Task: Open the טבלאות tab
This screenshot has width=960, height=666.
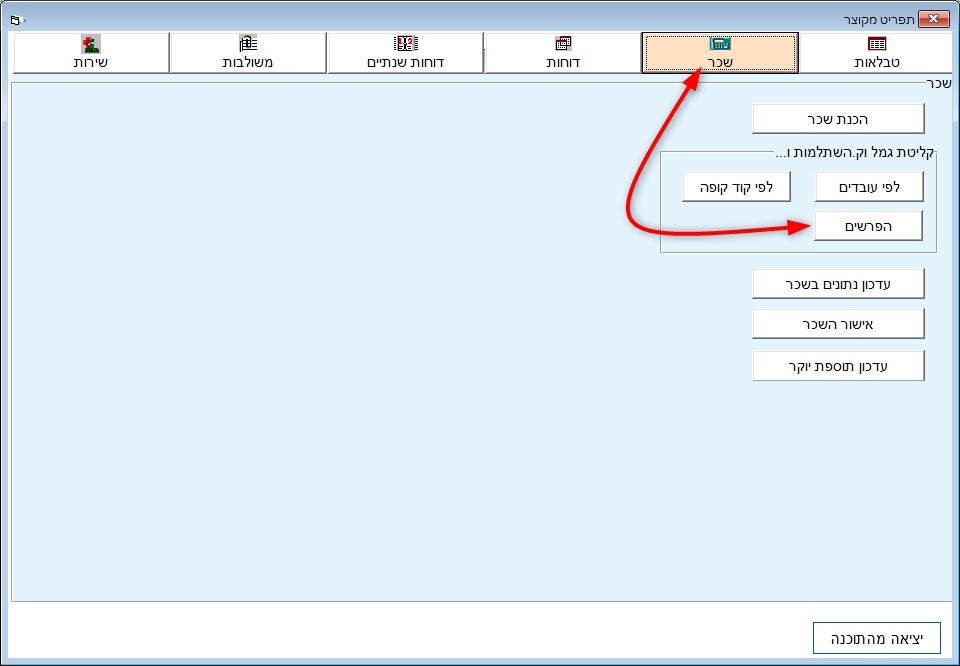Action: pyautogui.click(x=877, y=53)
